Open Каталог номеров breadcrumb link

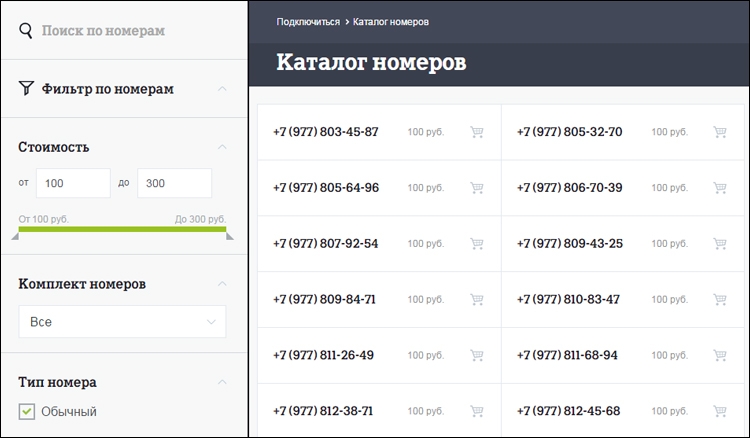point(391,22)
